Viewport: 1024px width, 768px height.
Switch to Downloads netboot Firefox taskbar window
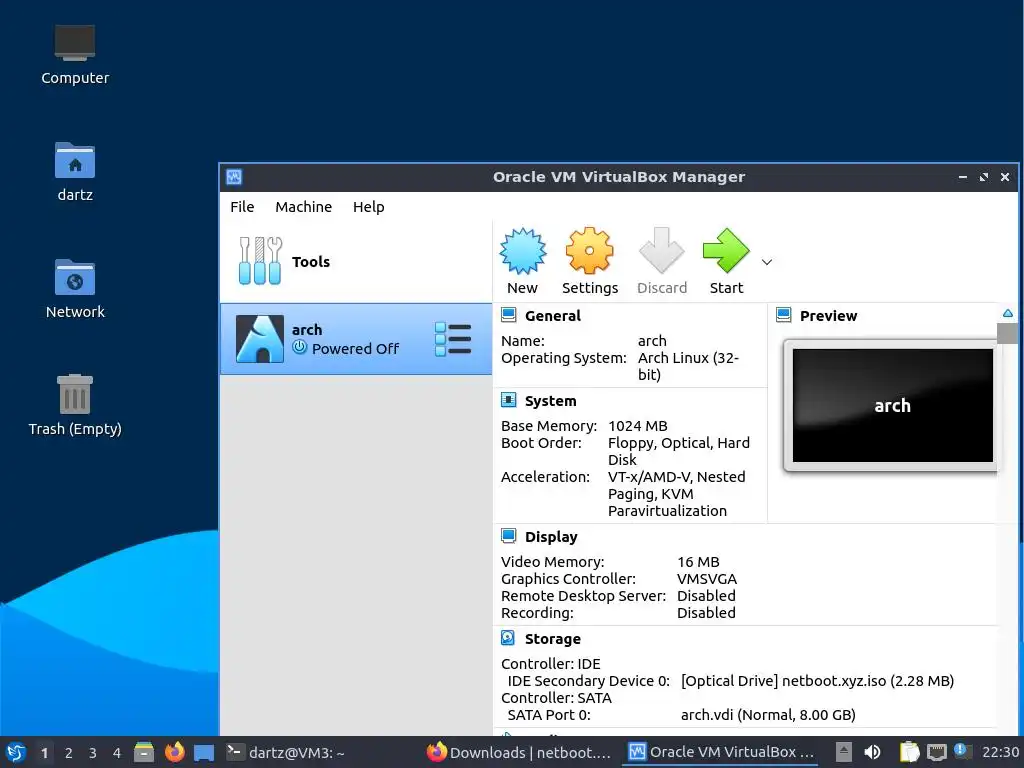[x=519, y=752]
